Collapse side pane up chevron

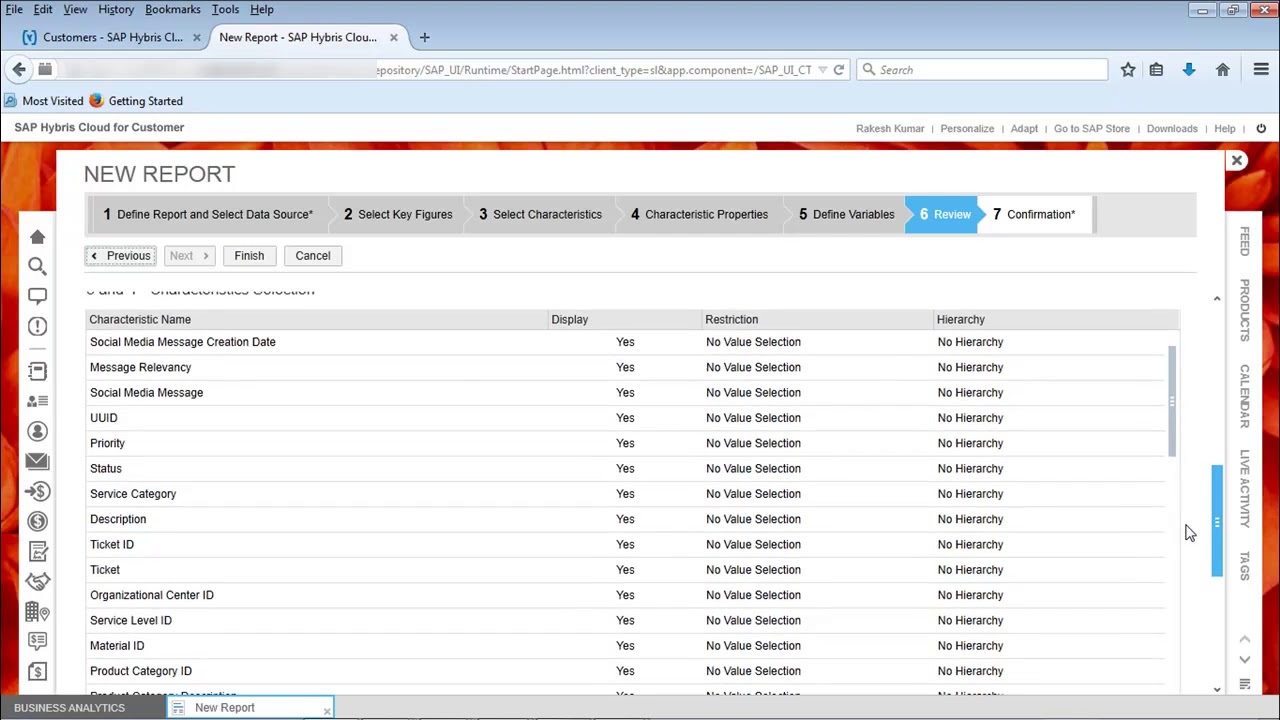1245,639
